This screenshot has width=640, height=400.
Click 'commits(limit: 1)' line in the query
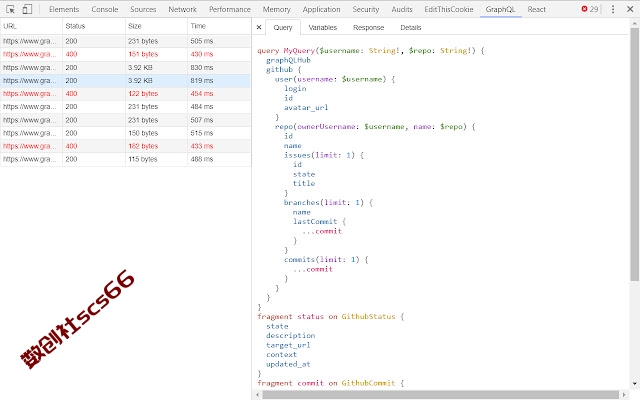(326, 260)
